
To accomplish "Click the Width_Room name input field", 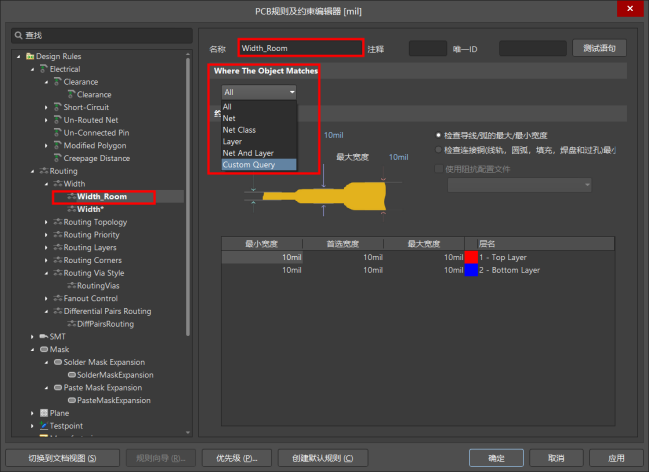I will tap(300, 48).
